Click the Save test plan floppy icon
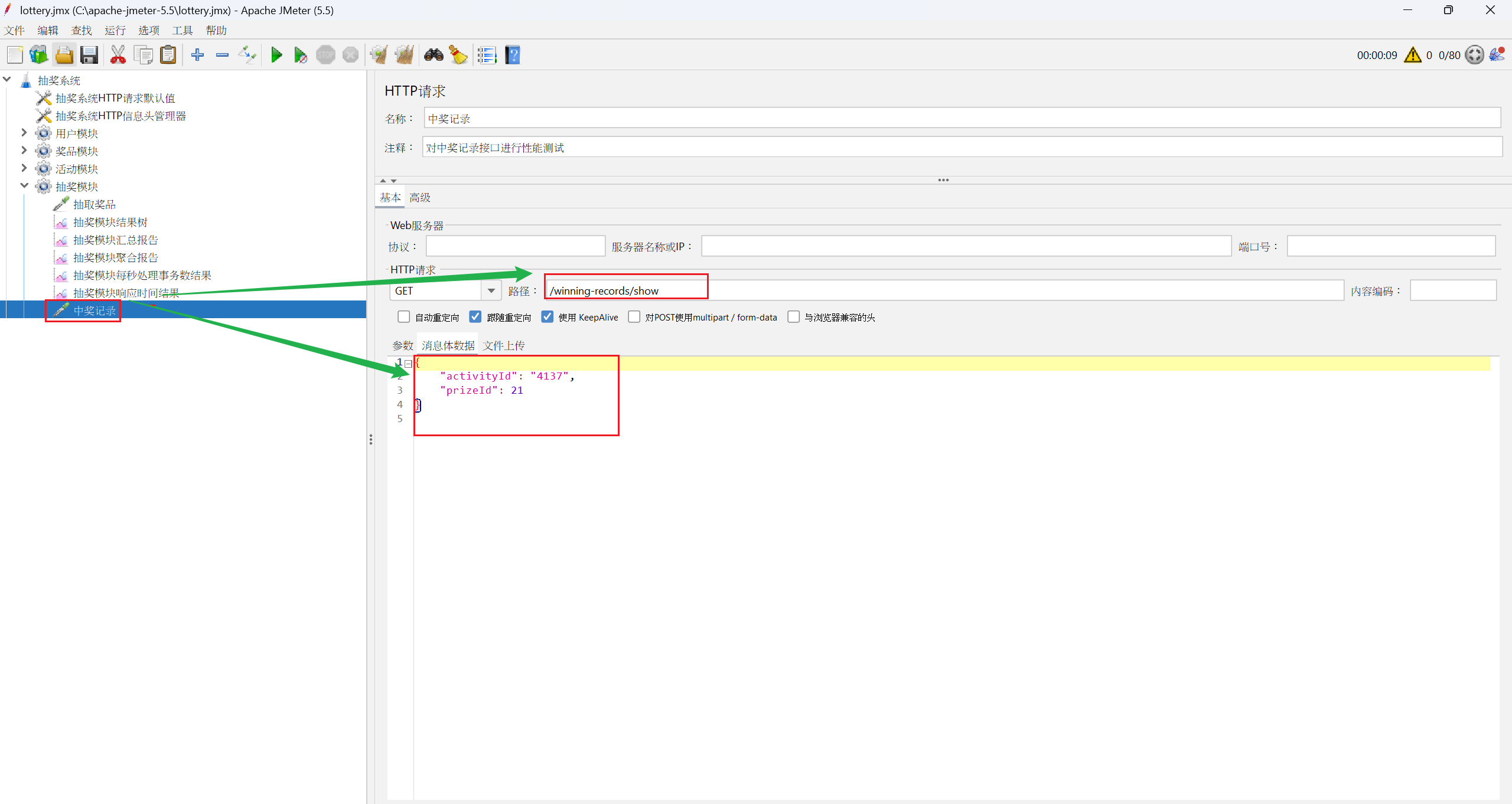Screen dimensions: 1512x804 [x=89, y=55]
